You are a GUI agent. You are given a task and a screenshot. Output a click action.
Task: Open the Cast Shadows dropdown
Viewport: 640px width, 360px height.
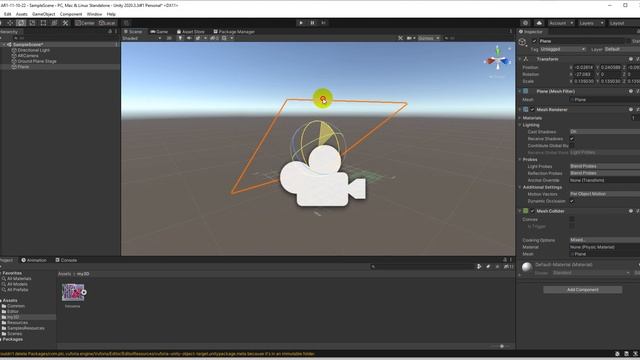605,132
